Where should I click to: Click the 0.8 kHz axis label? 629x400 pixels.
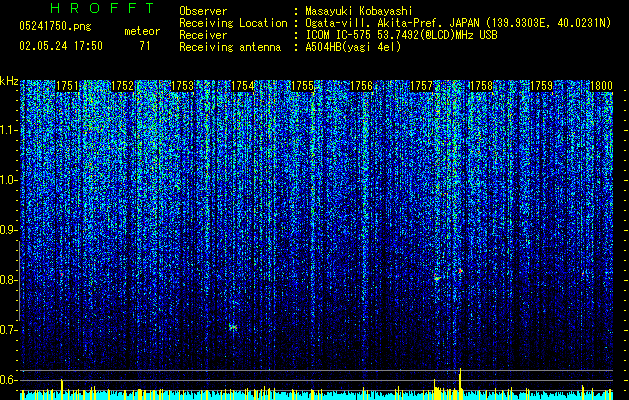[x=8, y=280]
